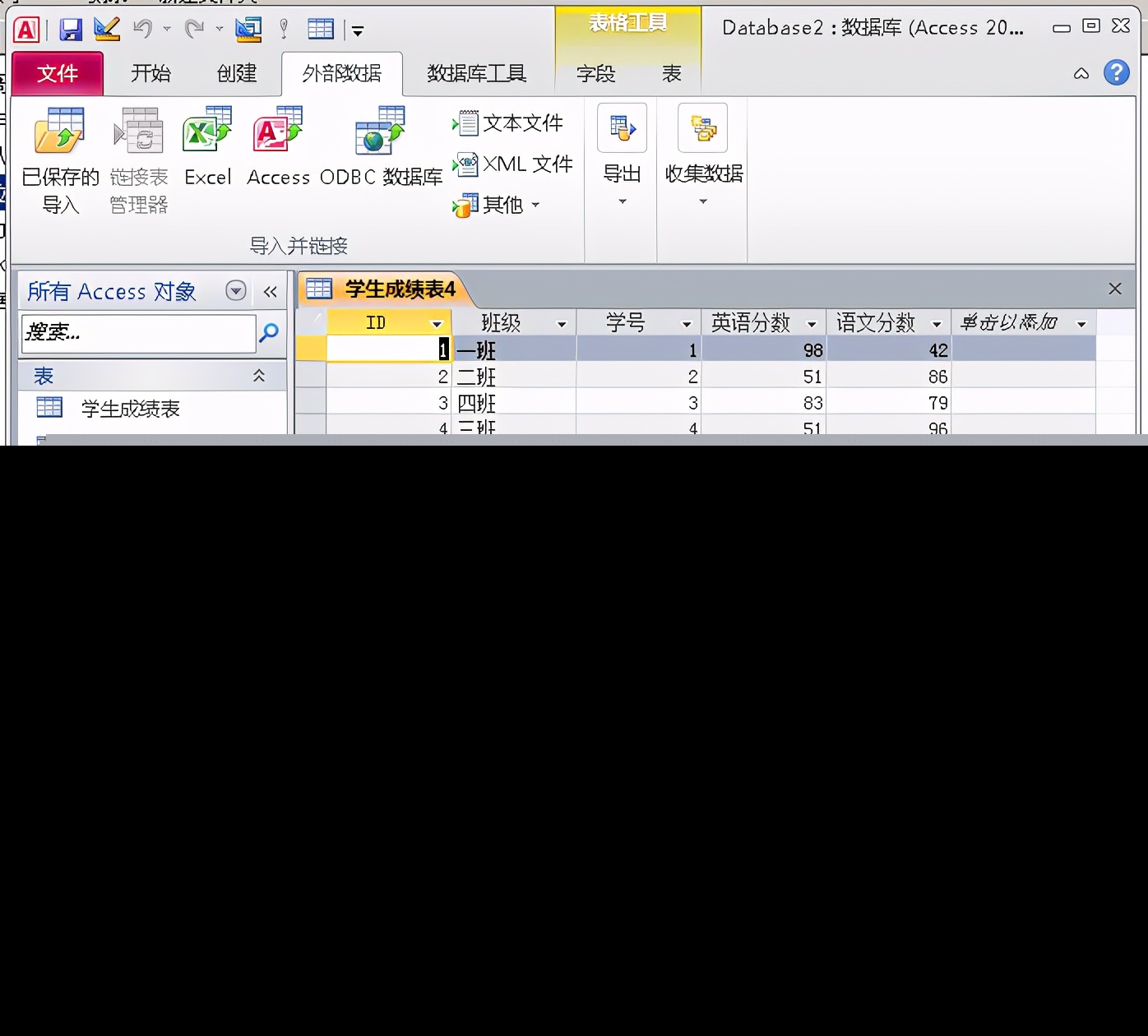The height and width of the screenshot is (1036, 1148).
Task: Open the 文件 tab
Action: click(x=58, y=73)
